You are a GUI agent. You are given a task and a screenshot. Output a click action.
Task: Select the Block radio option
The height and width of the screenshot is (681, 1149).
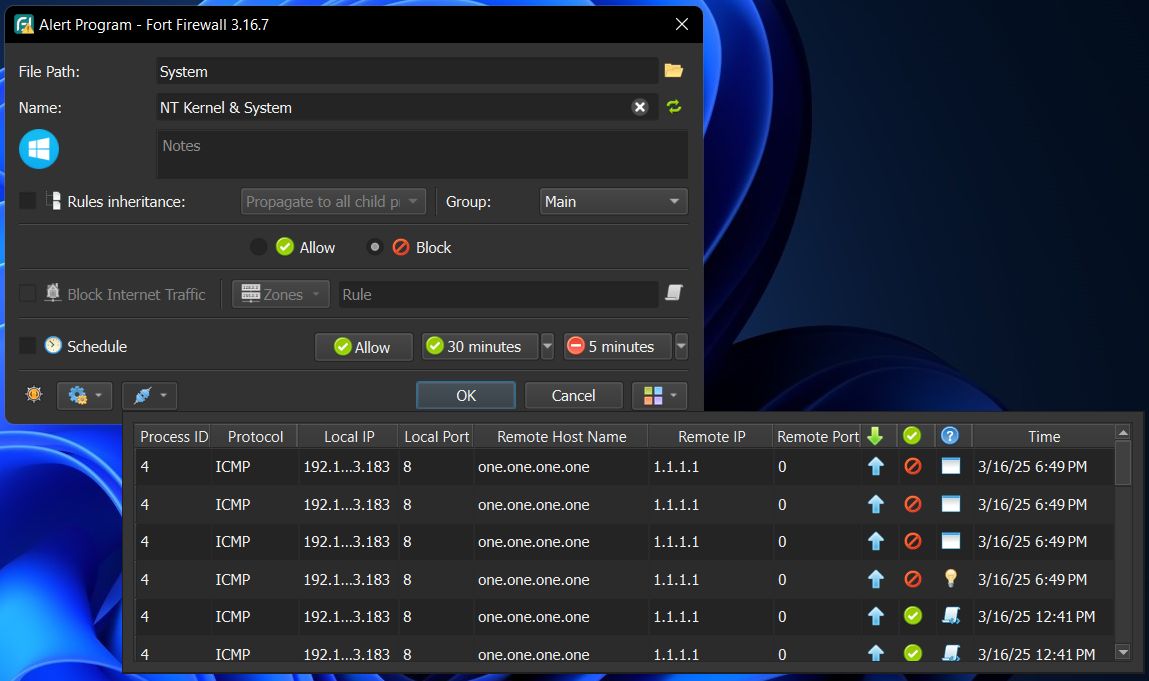[x=374, y=247]
